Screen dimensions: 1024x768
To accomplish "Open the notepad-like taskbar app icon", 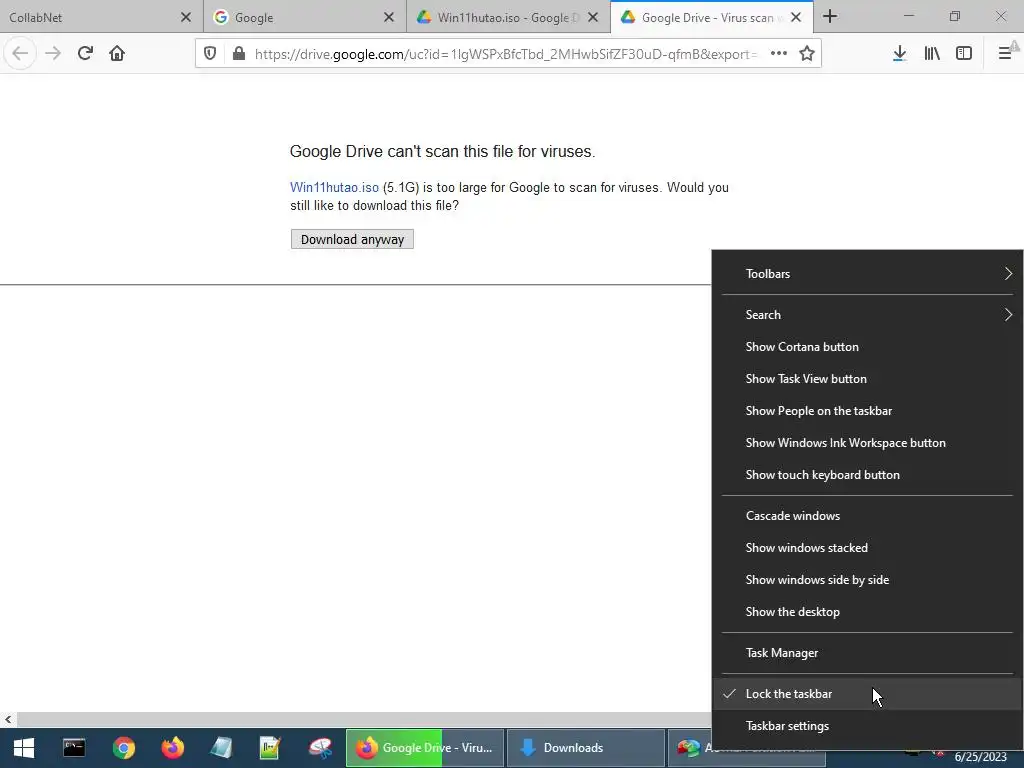I will point(221,748).
